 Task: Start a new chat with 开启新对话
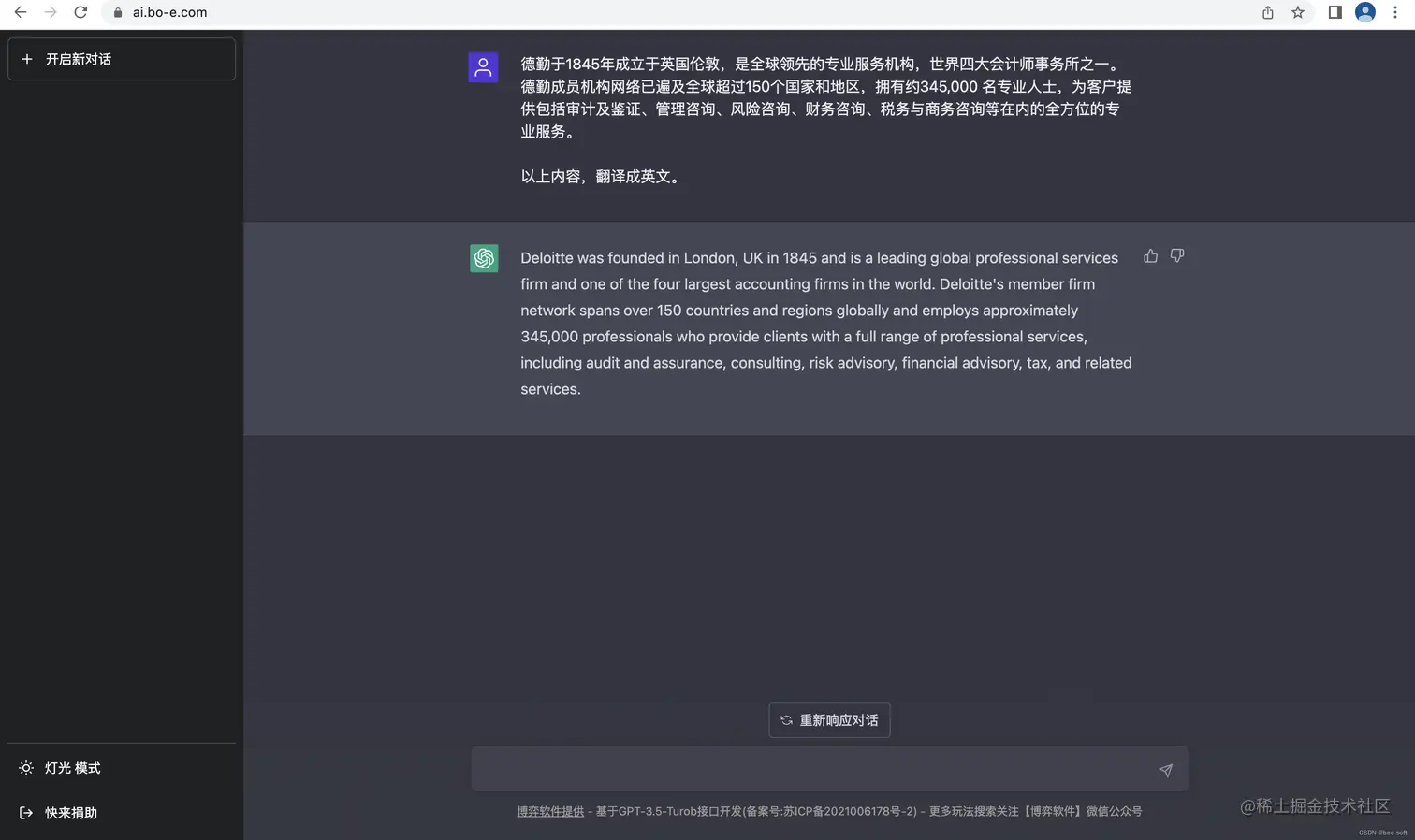point(122,59)
